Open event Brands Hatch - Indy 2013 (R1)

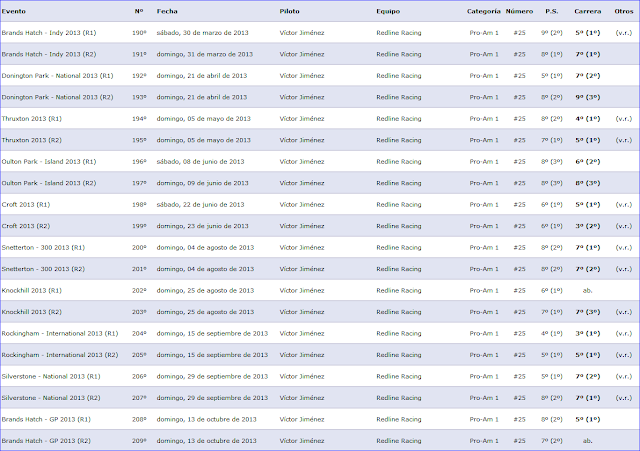coord(49,33)
